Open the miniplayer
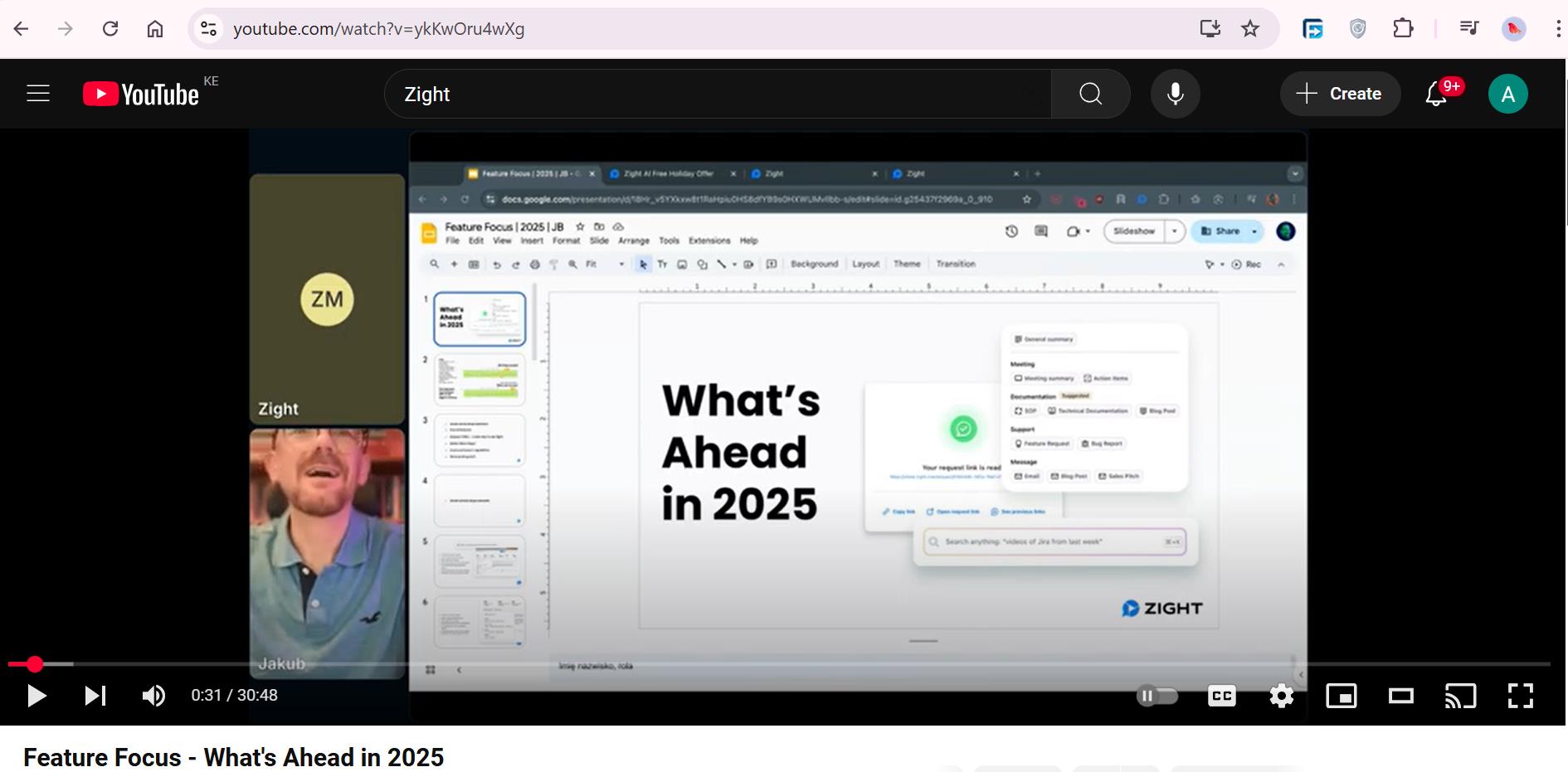The height and width of the screenshot is (772, 1568). tap(1341, 696)
